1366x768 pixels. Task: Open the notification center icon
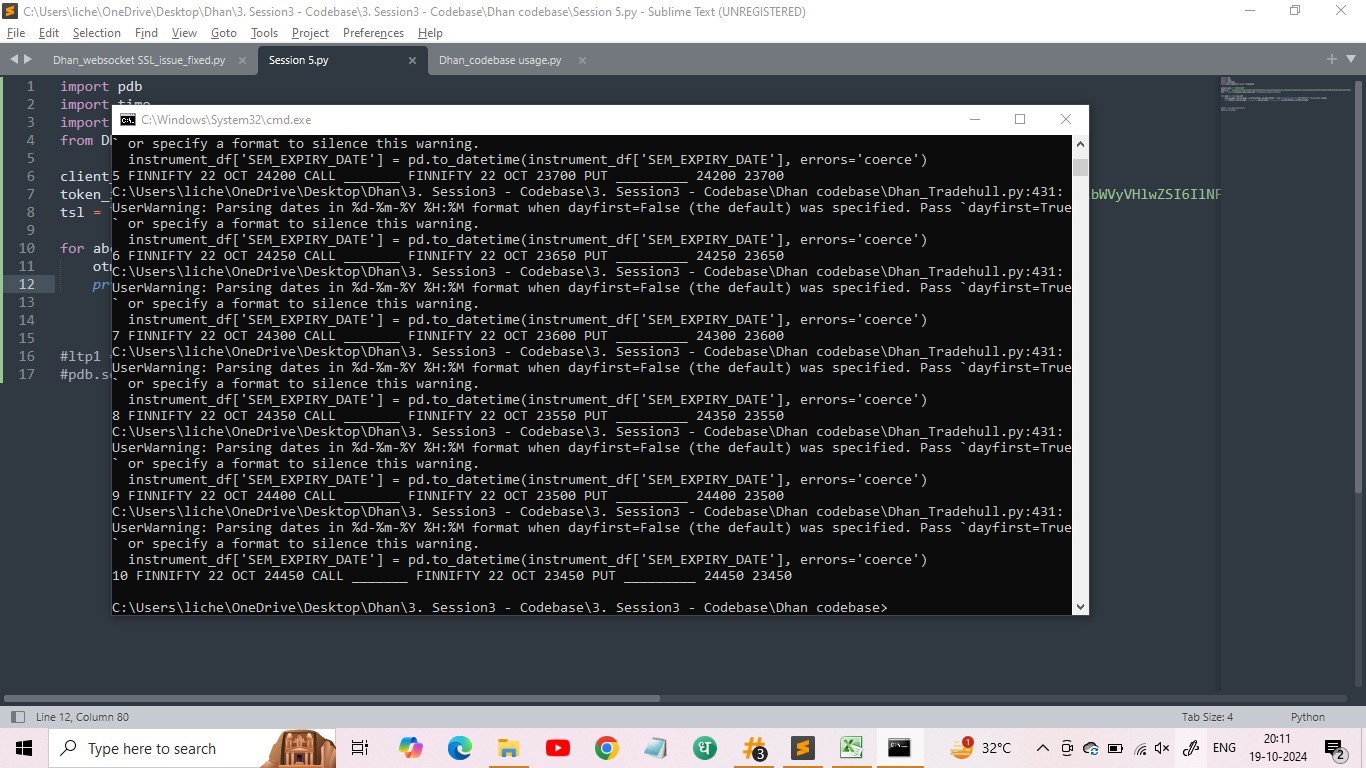click(1335, 748)
